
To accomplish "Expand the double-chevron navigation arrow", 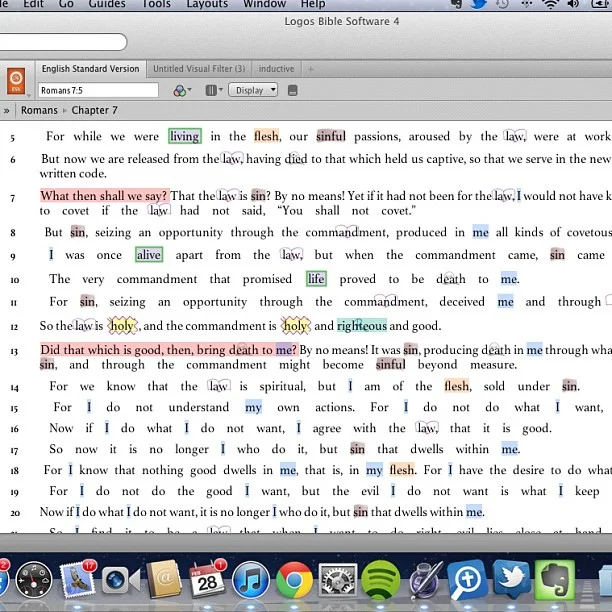I will pyautogui.click(x=7, y=110).
